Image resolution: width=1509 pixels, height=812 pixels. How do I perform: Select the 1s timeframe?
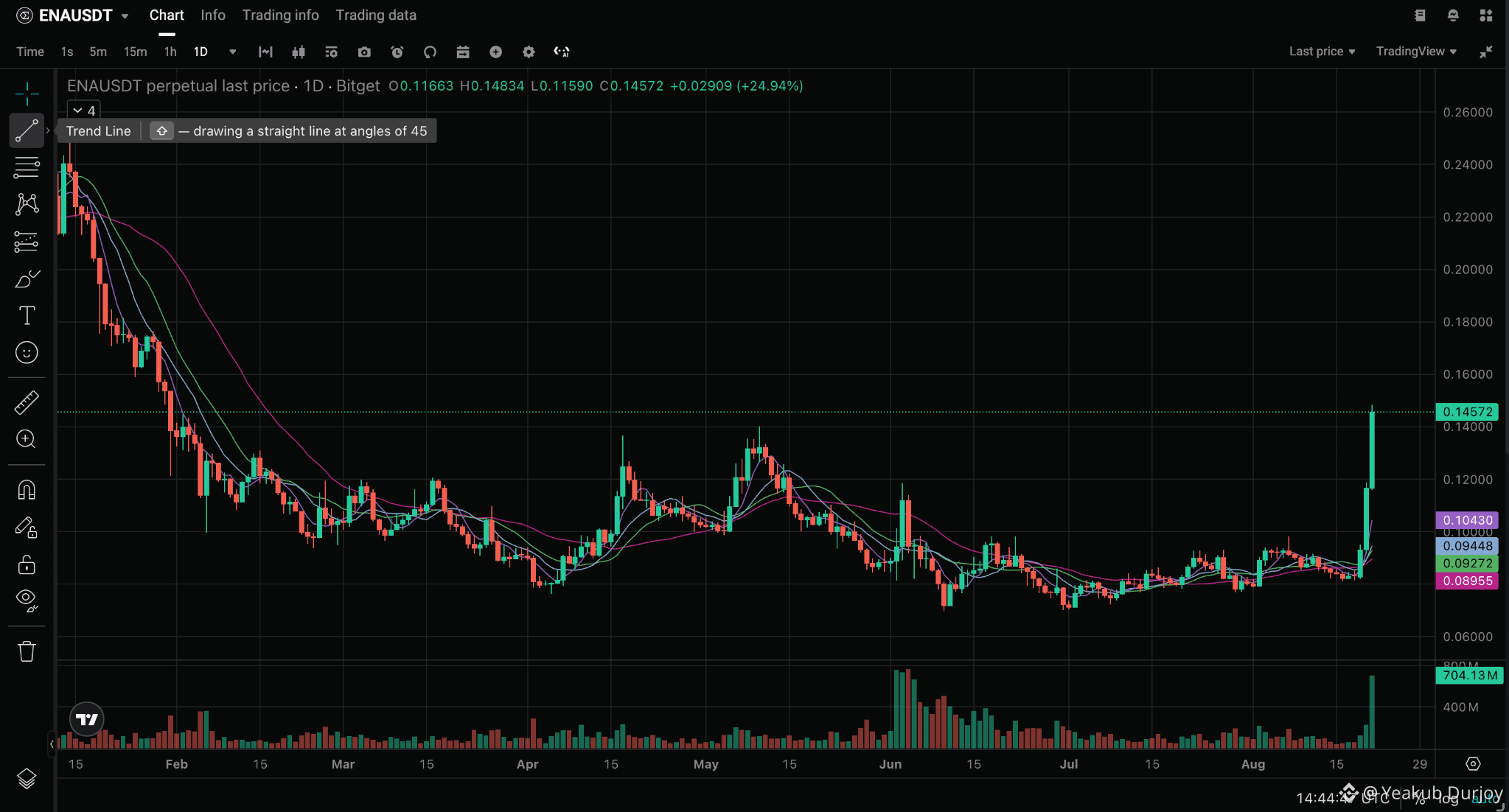(x=67, y=52)
